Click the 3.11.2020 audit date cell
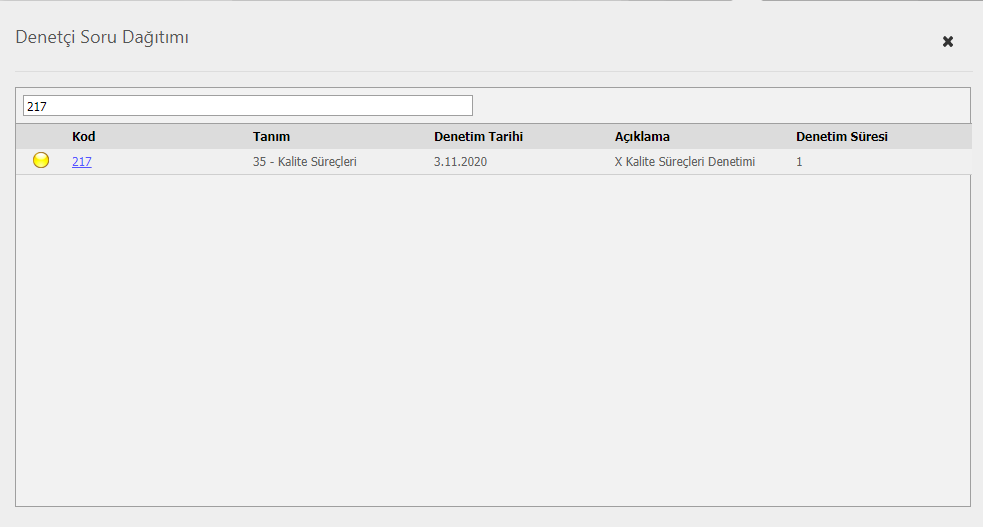The width and height of the screenshot is (983, 527). click(x=460, y=161)
